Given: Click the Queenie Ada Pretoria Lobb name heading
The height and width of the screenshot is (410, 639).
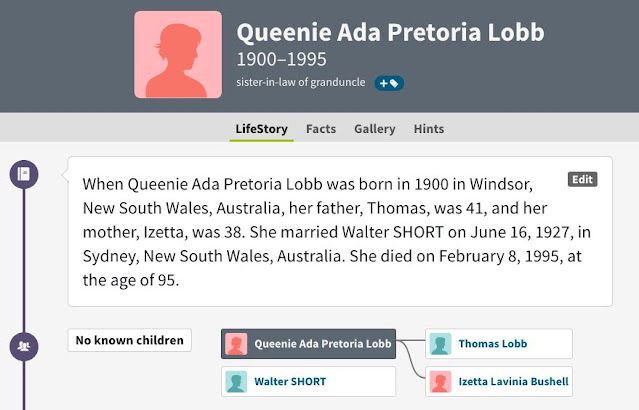Looking at the screenshot, I should pyautogui.click(x=390, y=33).
